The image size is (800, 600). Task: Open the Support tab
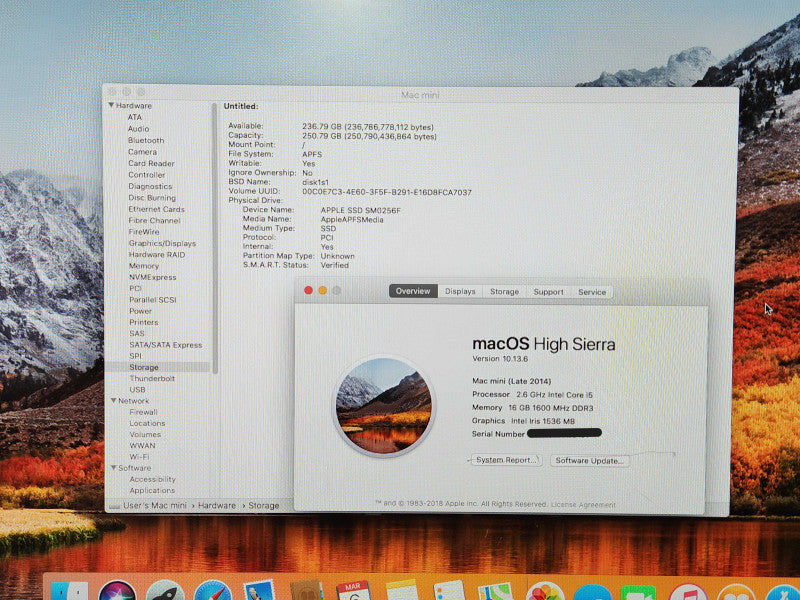[548, 292]
